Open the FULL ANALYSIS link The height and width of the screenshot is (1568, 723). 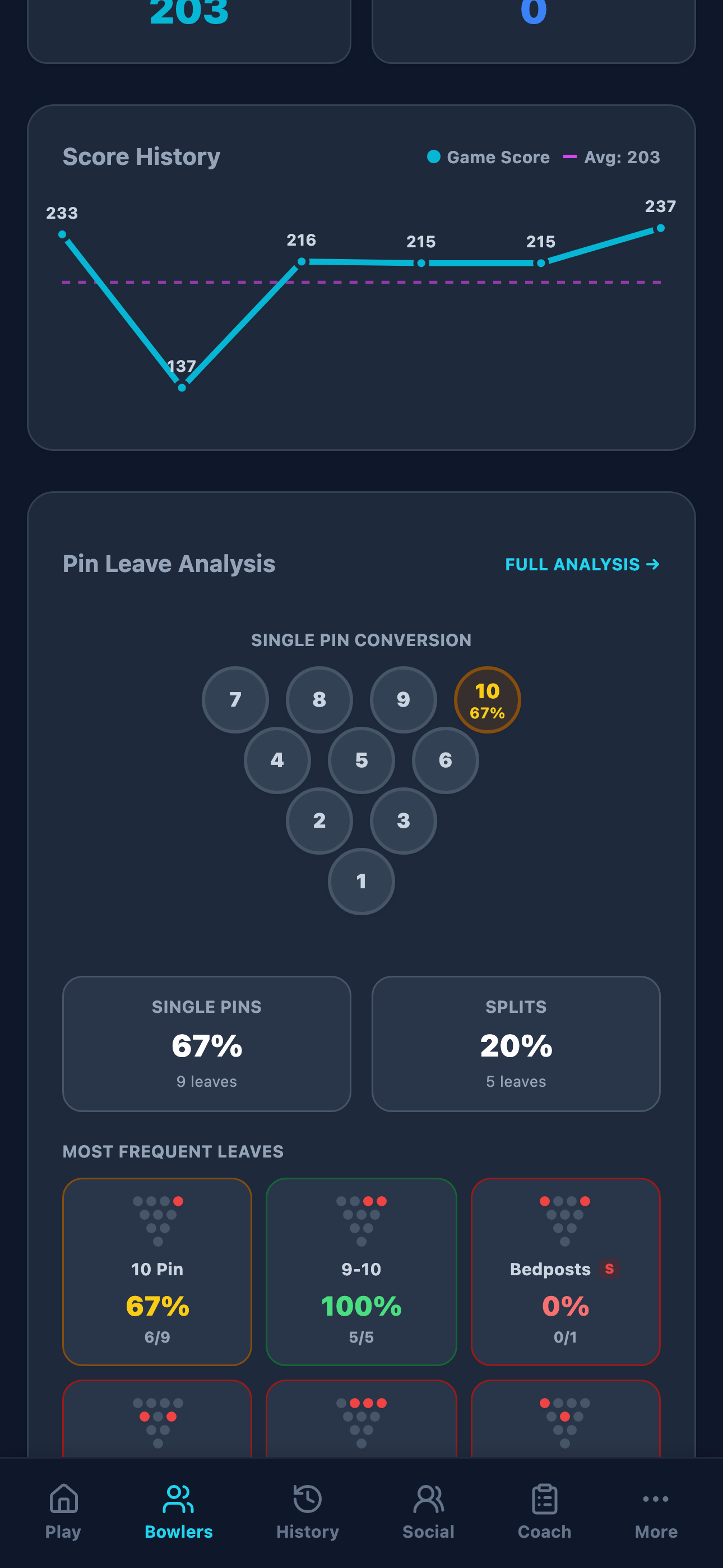pos(581,564)
